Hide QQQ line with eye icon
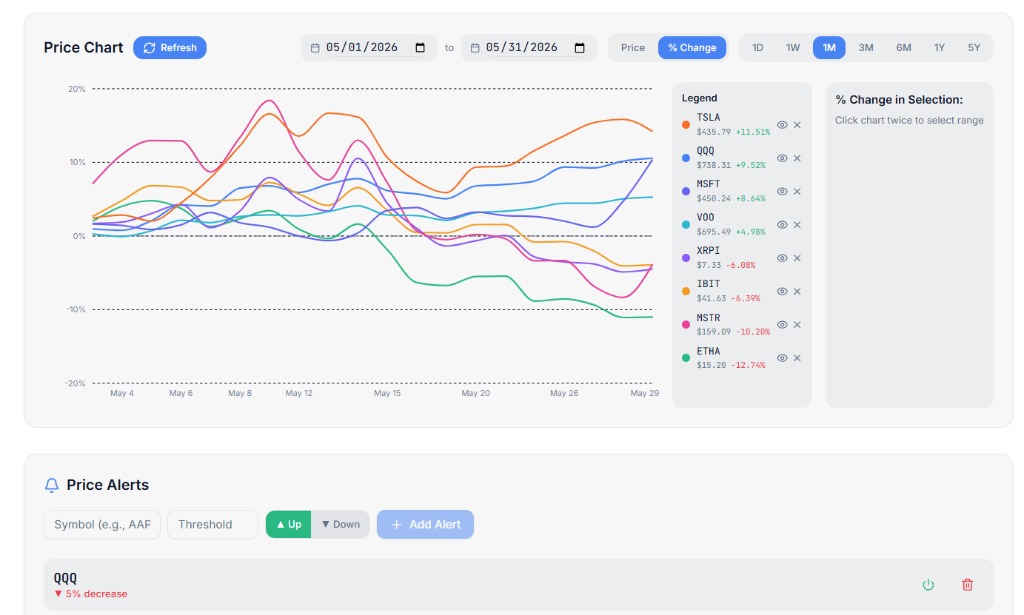 [782, 158]
